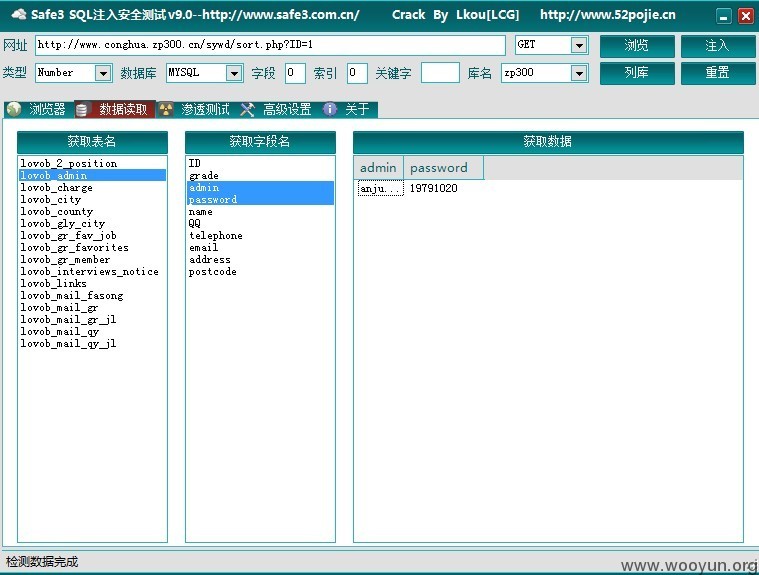Select the password field in the field list
The image size is (759, 575).
(x=260, y=199)
